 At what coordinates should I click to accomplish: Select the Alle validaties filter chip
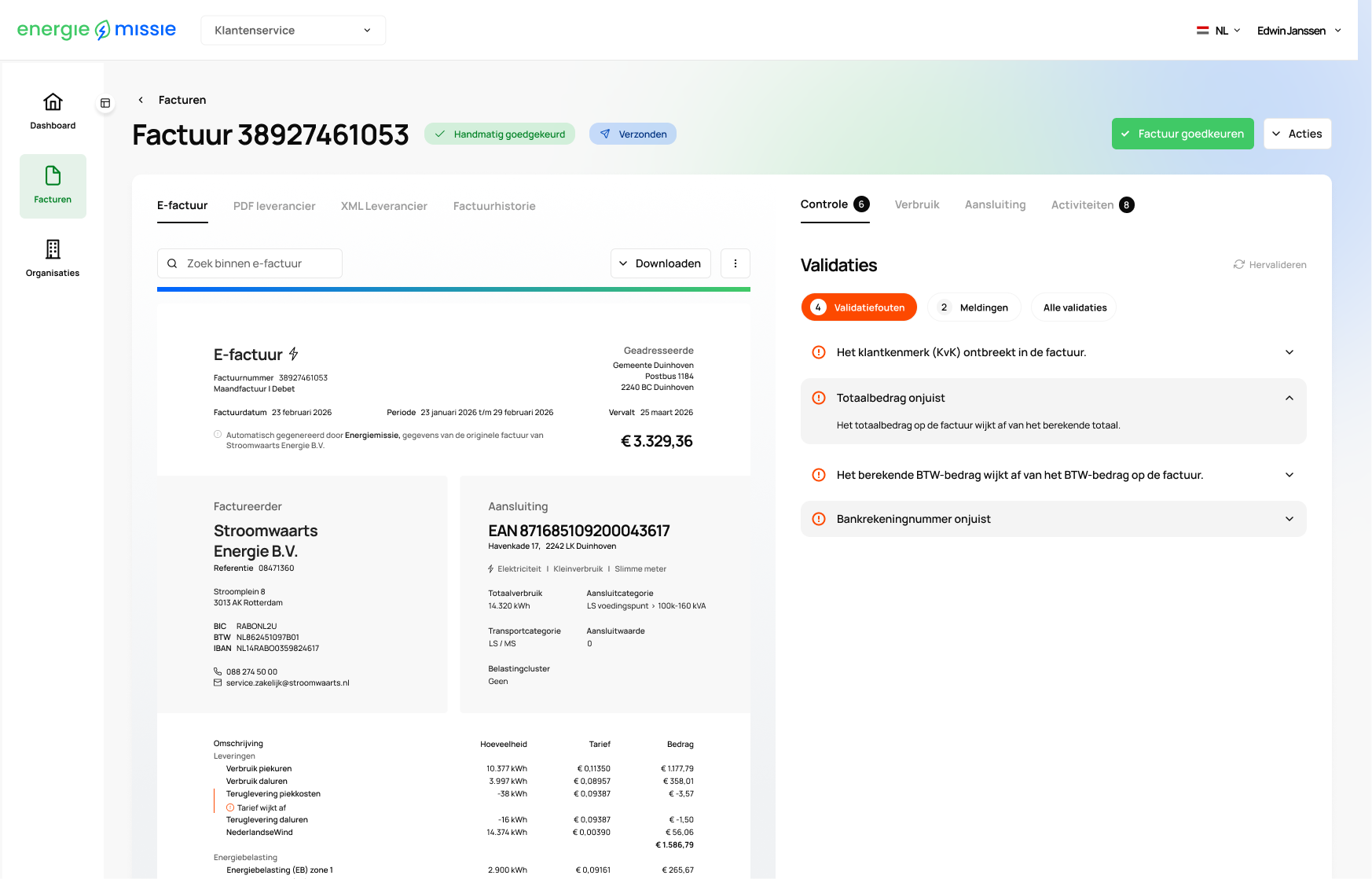point(1074,307)
